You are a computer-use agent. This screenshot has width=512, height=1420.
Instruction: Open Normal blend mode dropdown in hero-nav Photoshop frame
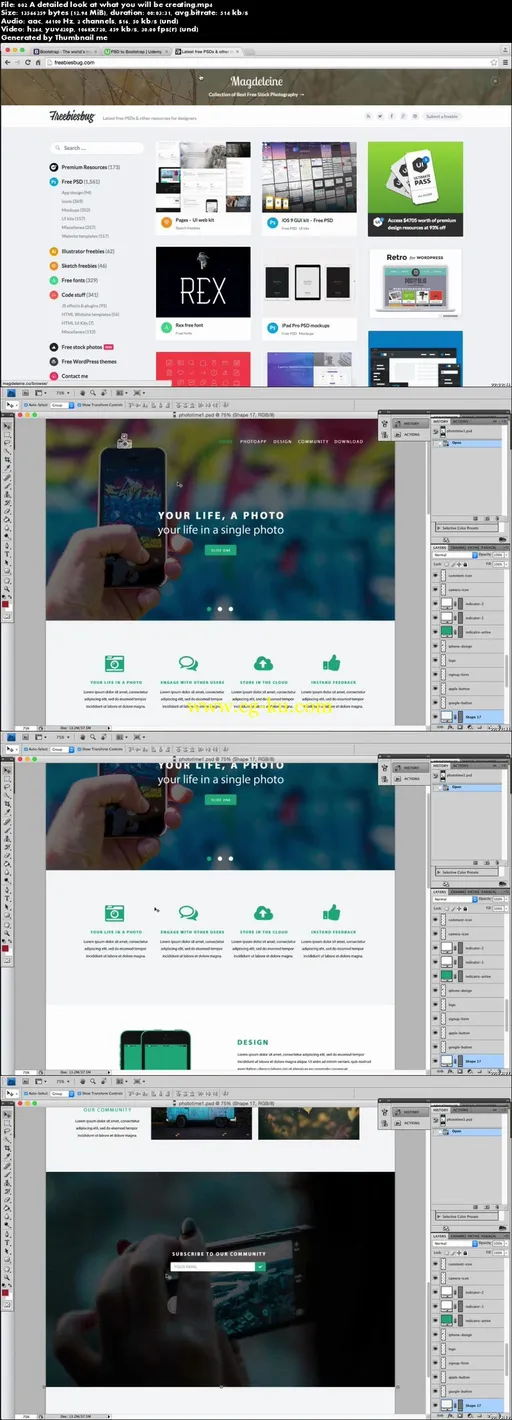453,556
